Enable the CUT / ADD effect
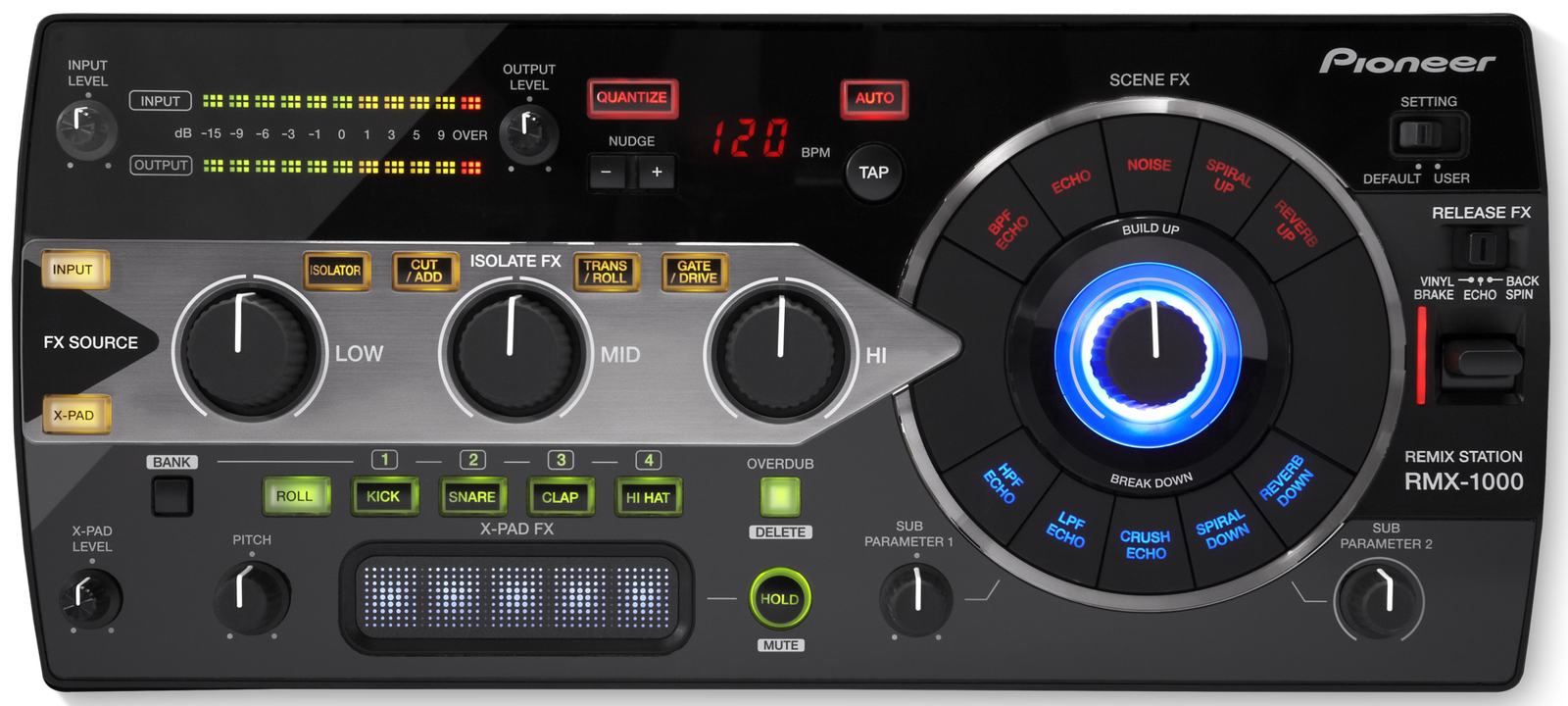Screen dimensions: 1568x706 (x=425, y=272)
